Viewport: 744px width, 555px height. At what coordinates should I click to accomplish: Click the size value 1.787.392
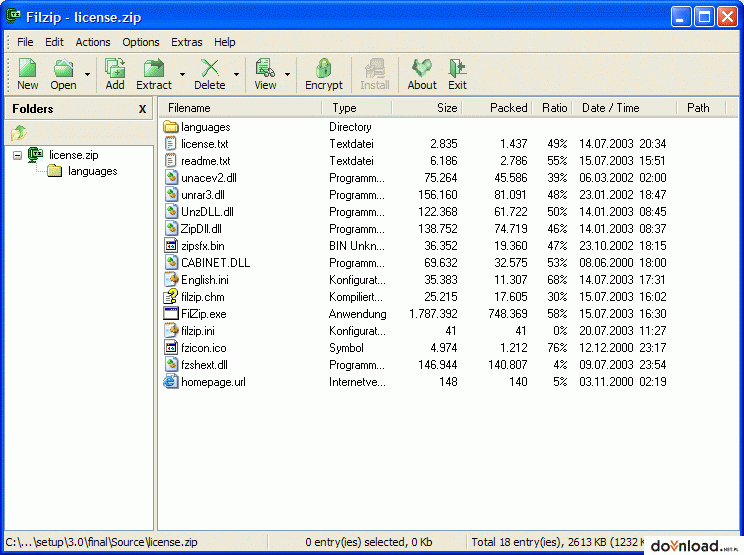(x=433, y=314)
